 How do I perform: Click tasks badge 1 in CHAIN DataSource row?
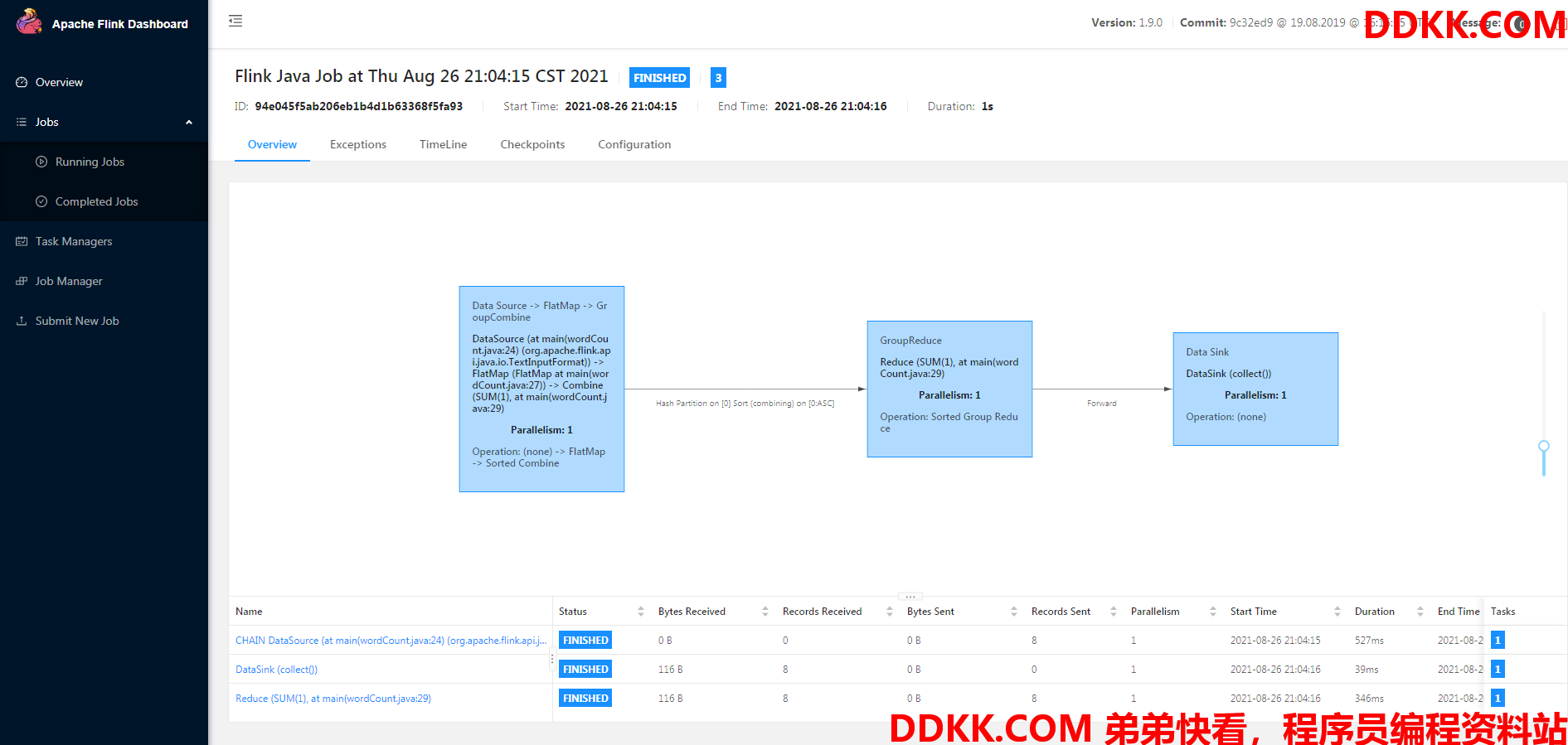click(1498, 641)
